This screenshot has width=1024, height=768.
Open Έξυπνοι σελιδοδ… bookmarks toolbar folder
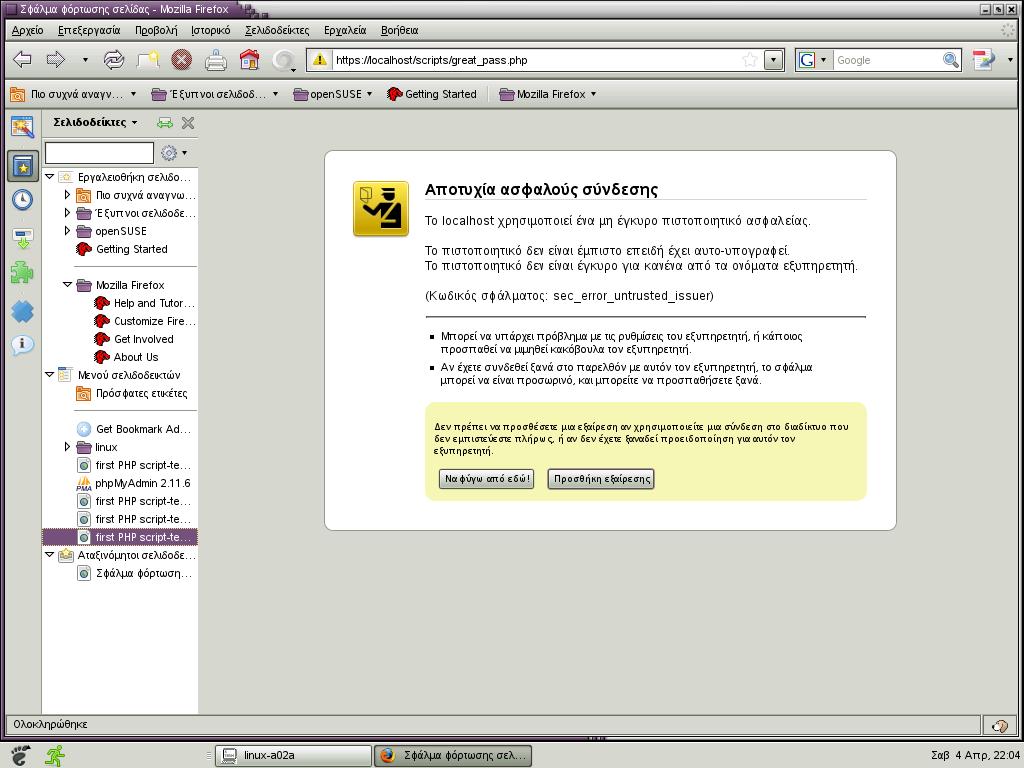215,94
